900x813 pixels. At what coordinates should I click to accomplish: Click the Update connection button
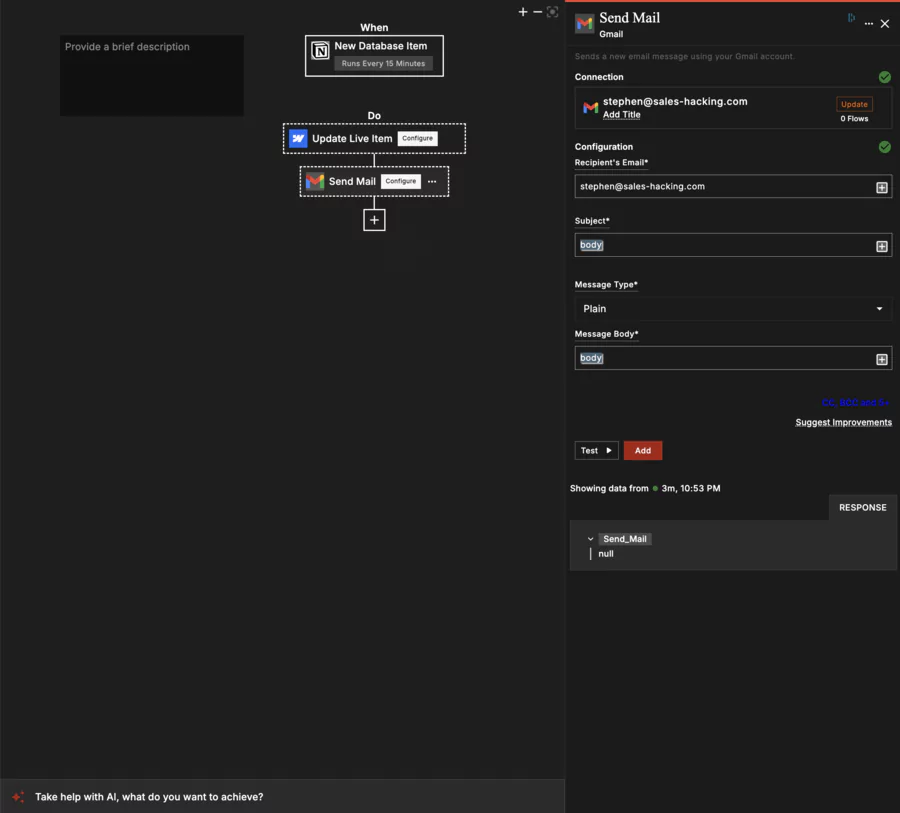(854, 104)
